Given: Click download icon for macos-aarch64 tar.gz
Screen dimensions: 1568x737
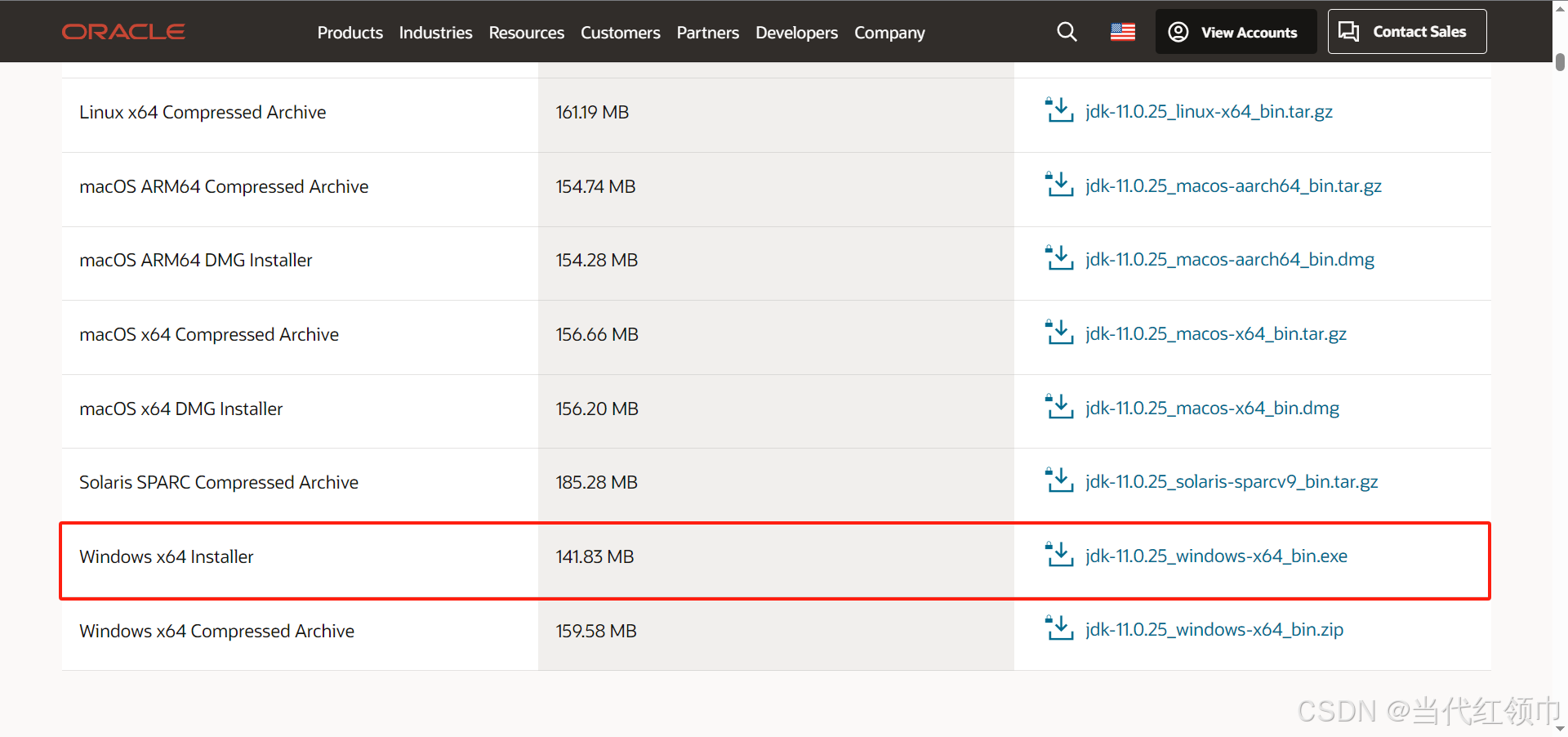Looking at the screenshot, I should pyautogui.click(x=1059, y=185).
